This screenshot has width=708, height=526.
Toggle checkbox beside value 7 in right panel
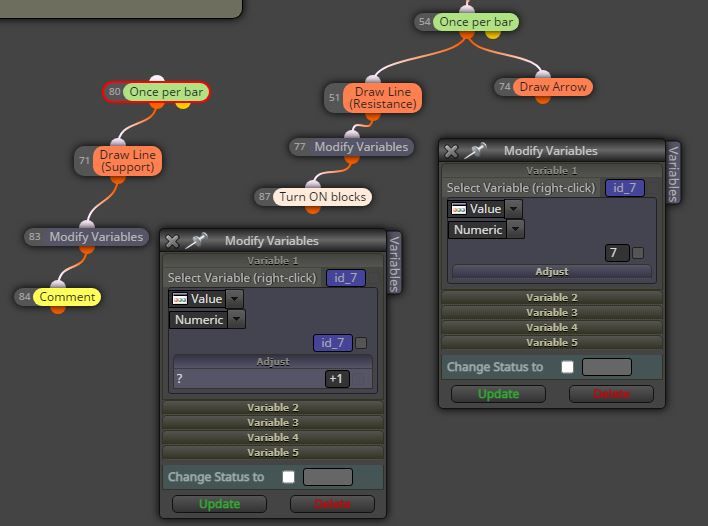click(x=638, y=253)
